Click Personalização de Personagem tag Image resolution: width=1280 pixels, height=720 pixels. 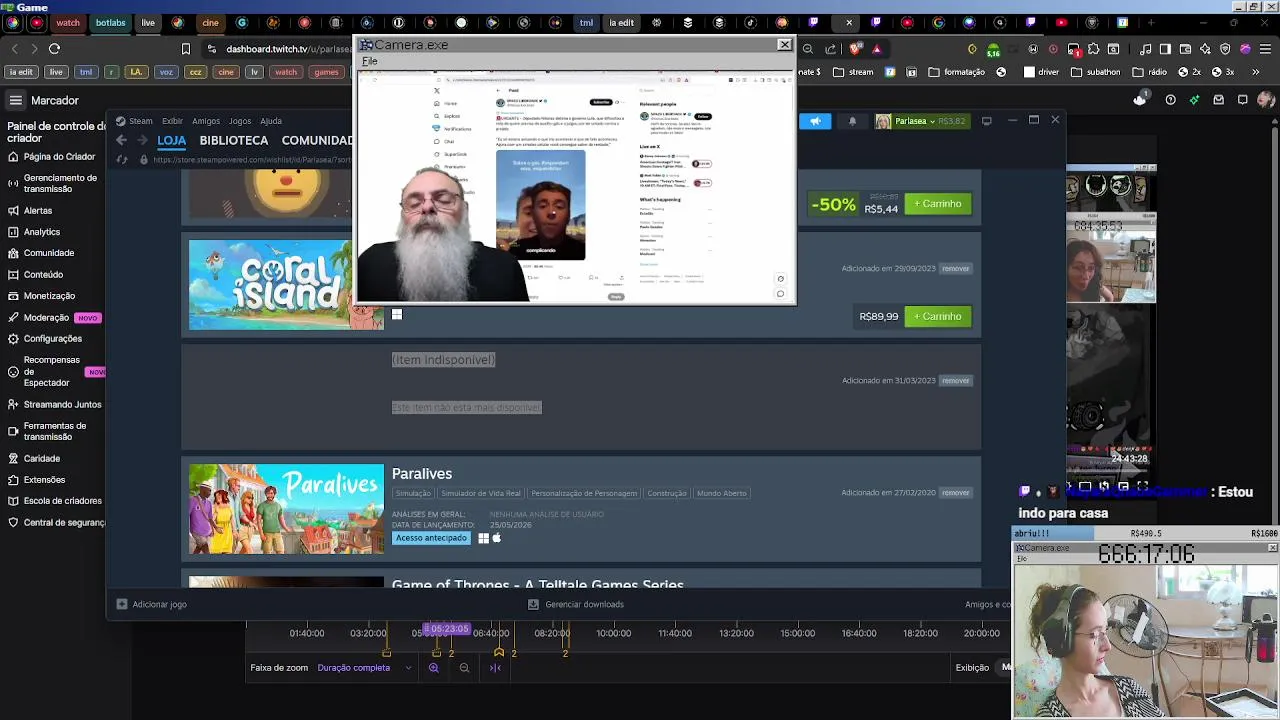pos(584,493)
